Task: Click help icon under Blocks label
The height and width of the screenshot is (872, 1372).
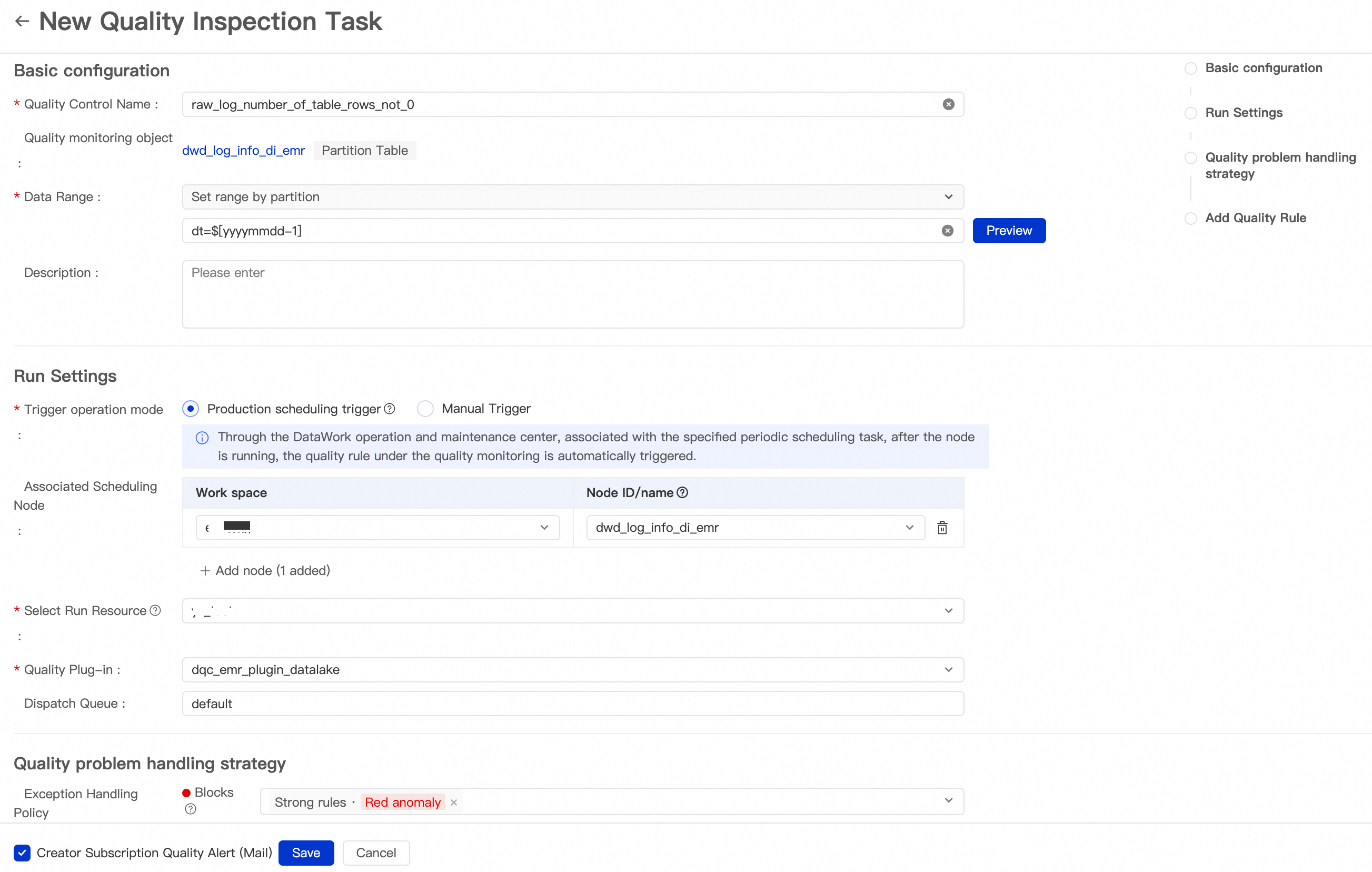Action: pos(190,809)
